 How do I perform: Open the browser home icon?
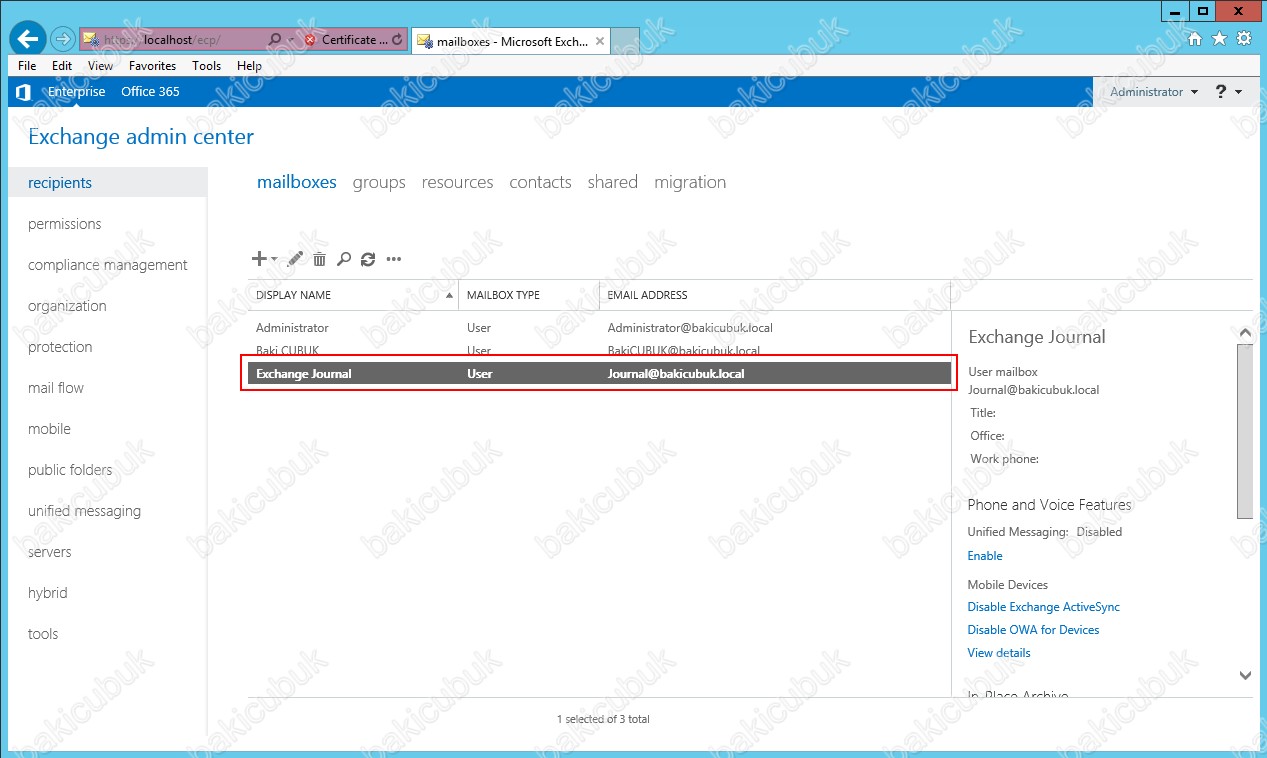pos(1195,39)
